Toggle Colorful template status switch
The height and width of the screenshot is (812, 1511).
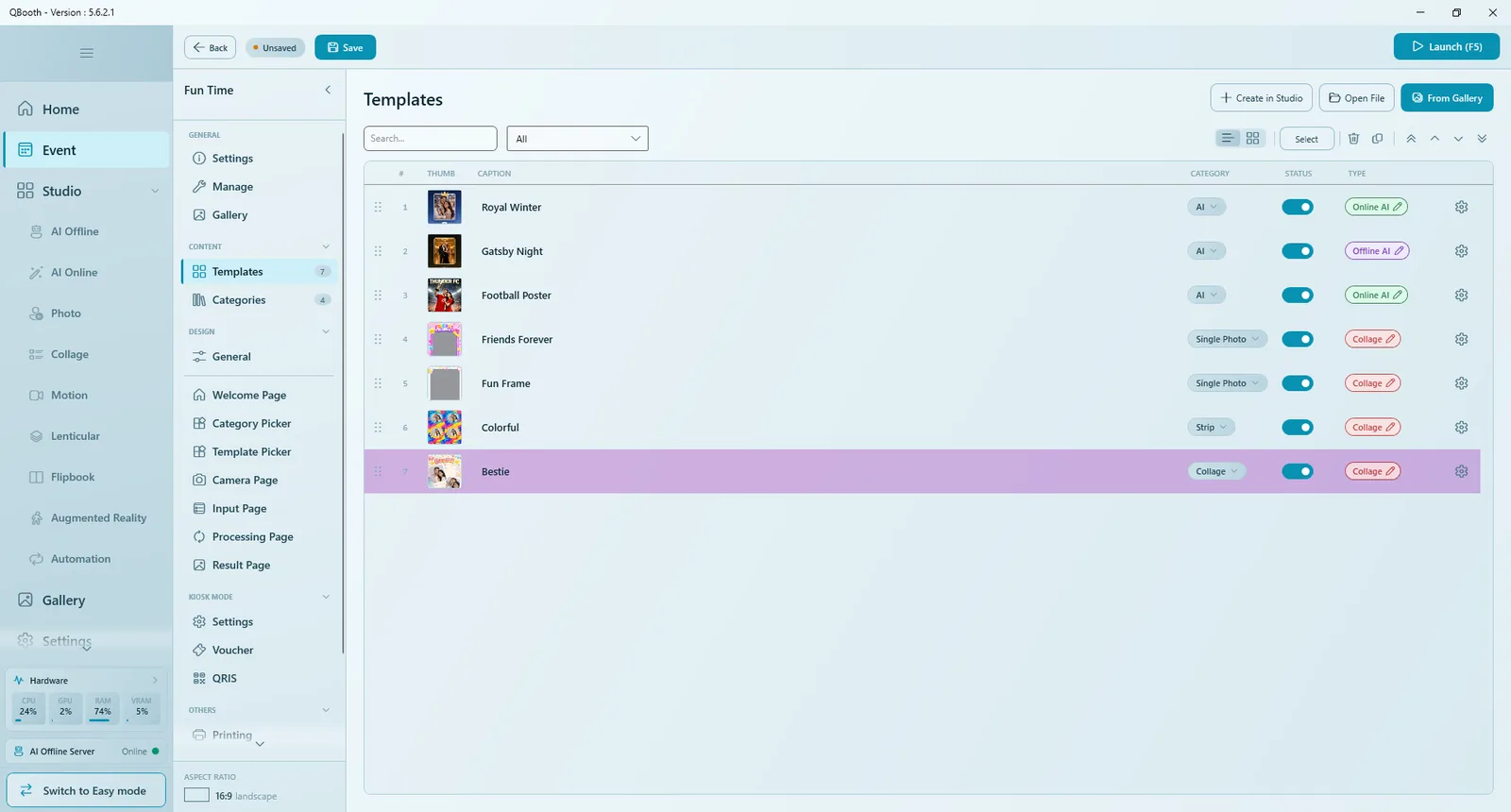1298,428
